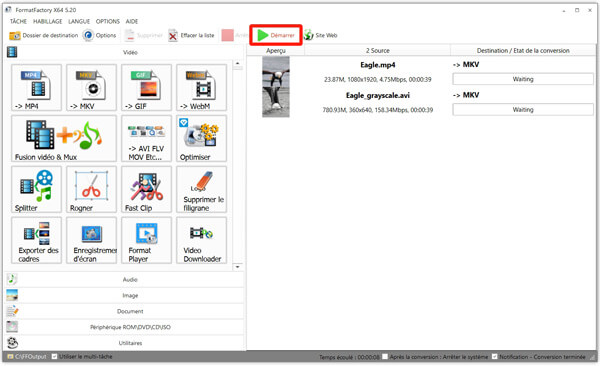Collapse the Vidéo category header

[125, 52]
